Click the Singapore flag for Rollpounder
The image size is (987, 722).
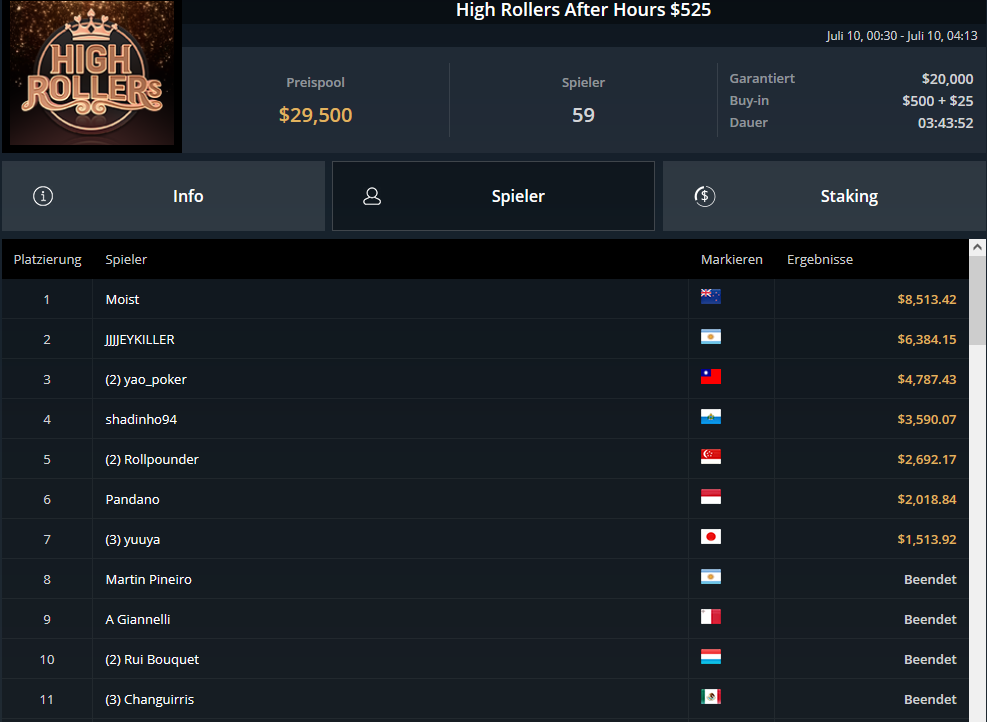[711, 456]
